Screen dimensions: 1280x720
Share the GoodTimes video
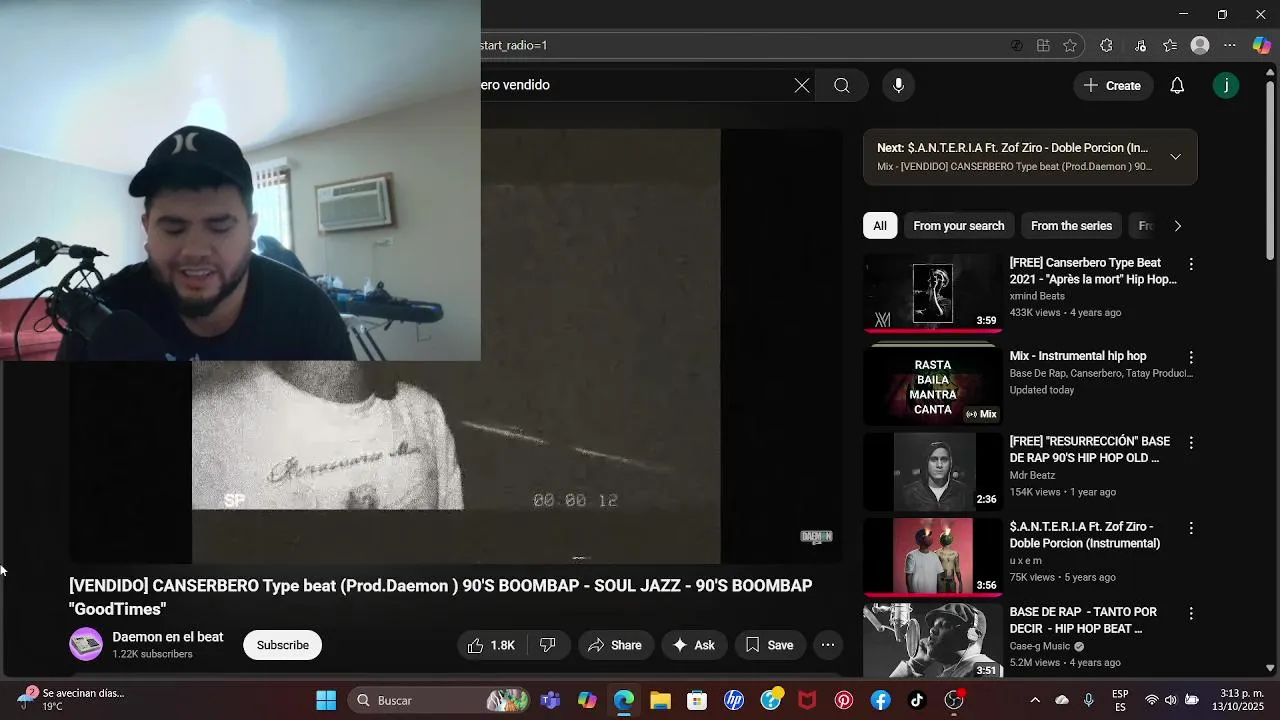616,645
